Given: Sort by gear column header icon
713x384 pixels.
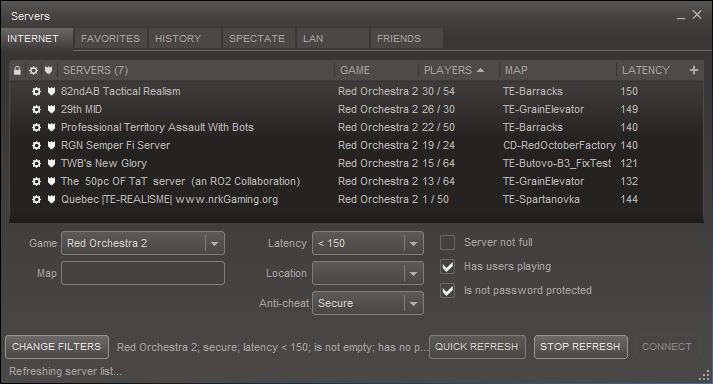Looking at the screenshot, I should [33, 71].
